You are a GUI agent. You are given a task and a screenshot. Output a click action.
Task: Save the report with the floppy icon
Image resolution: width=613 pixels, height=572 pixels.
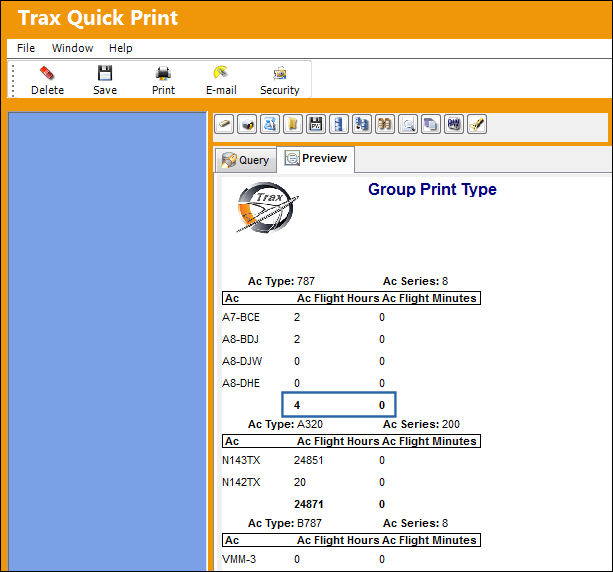[105, 73]
